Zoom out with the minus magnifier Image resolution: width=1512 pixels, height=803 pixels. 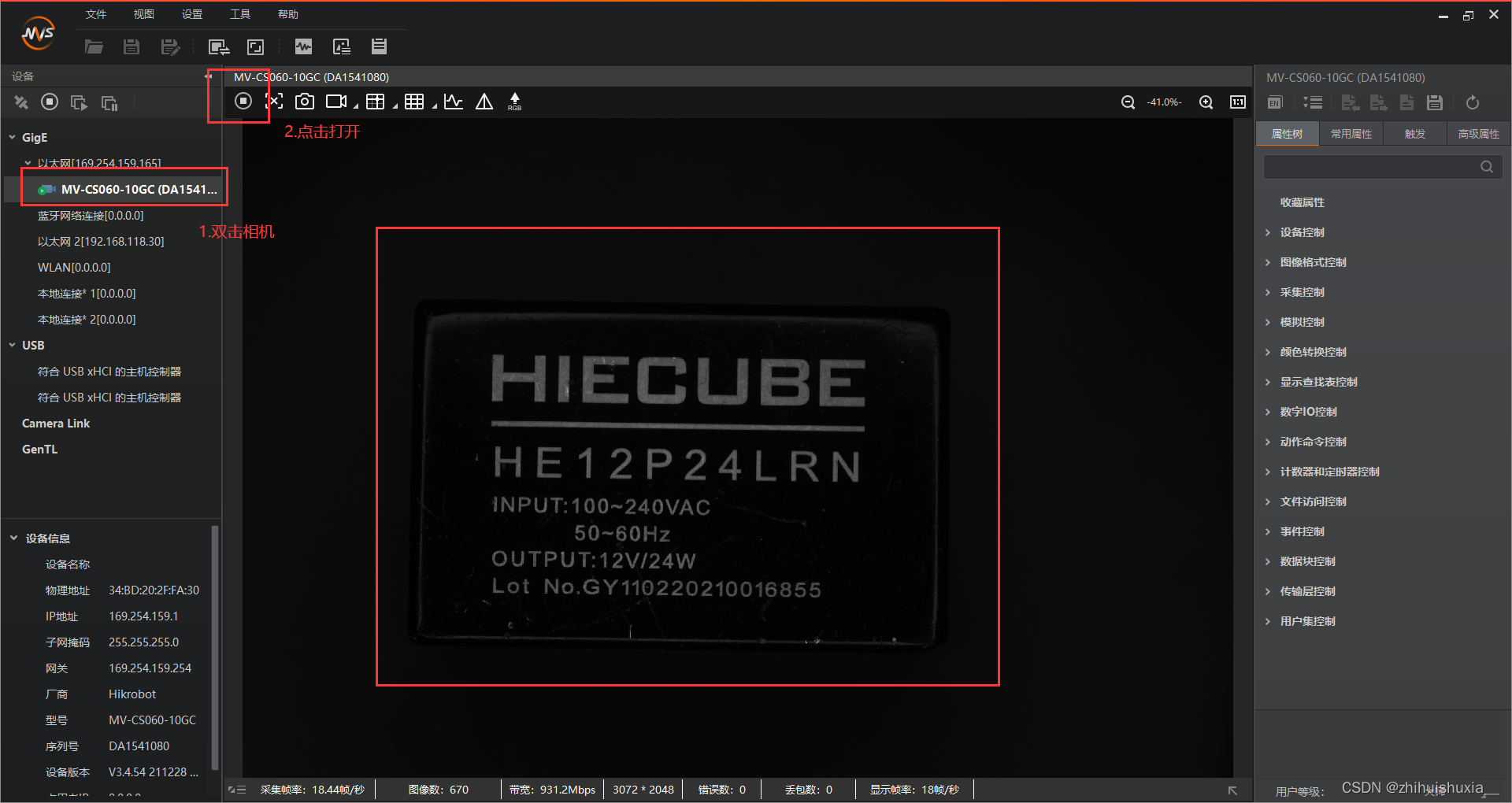1128,102
